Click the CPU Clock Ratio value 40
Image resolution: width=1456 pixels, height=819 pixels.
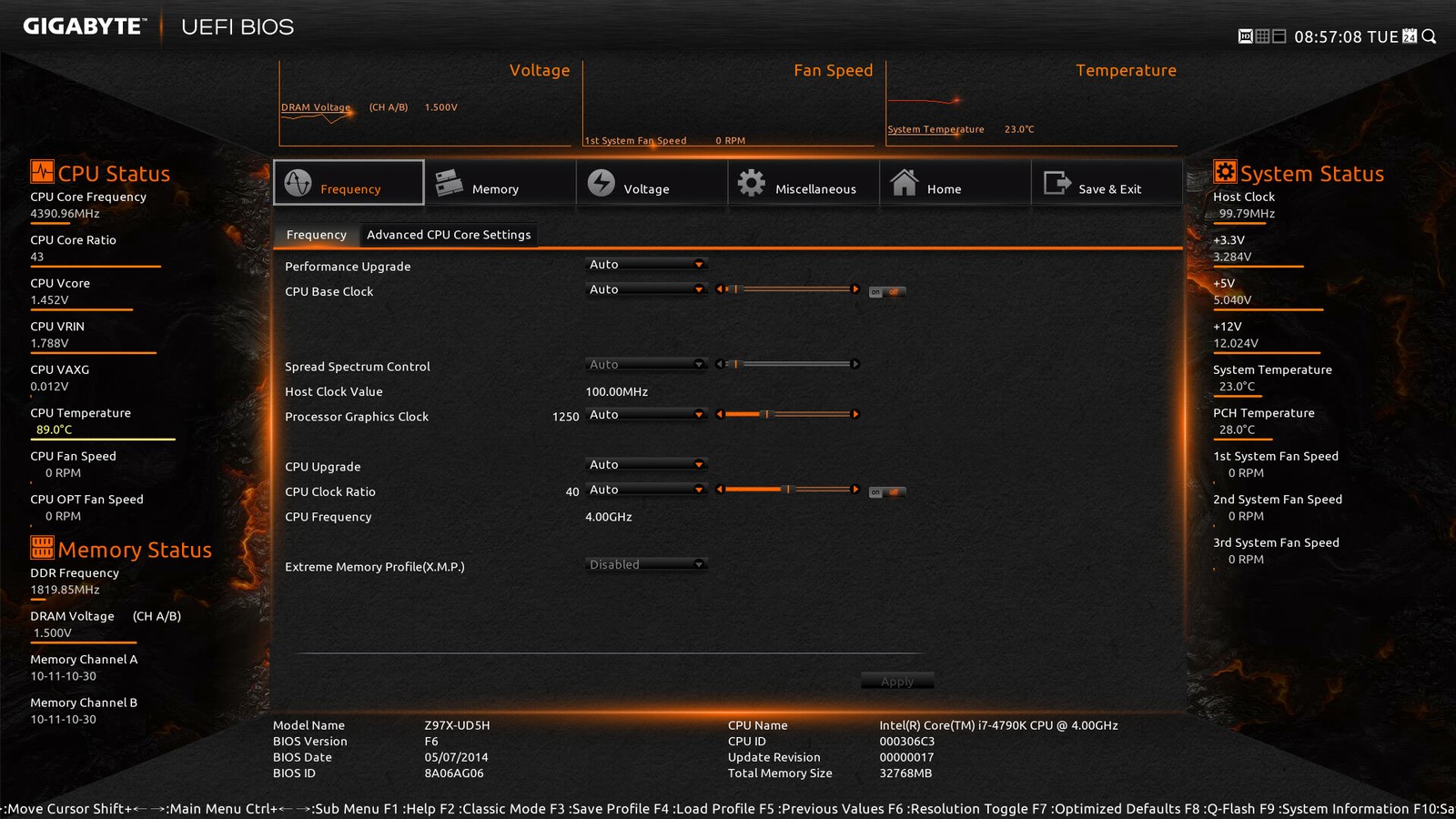(x=572, y=491)
